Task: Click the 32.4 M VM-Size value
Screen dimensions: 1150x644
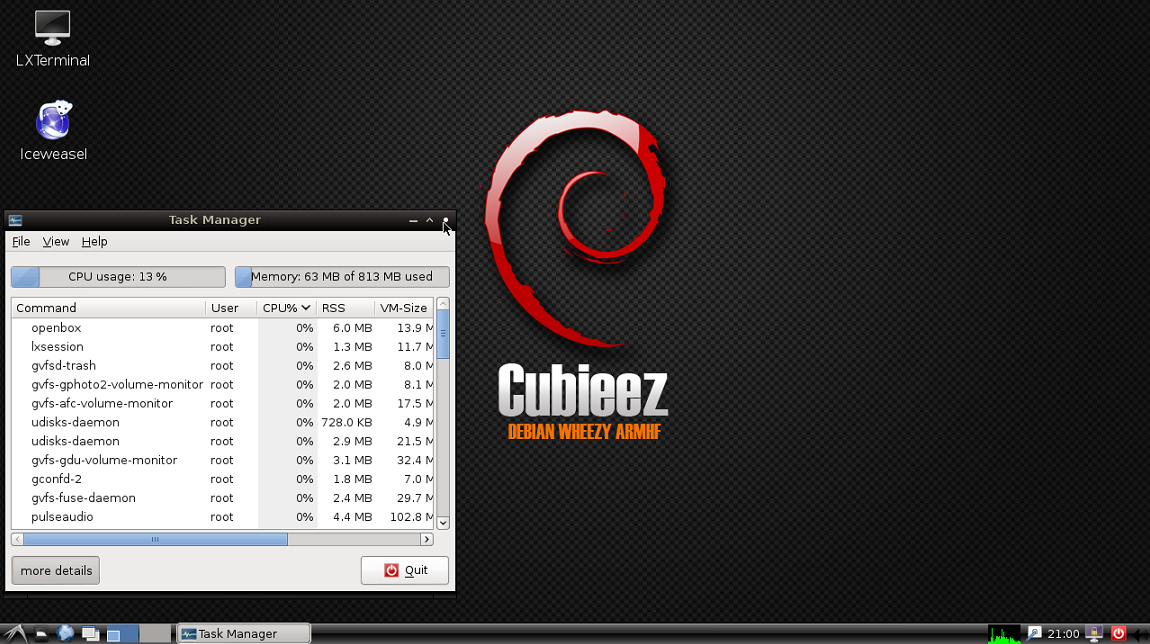Action: [414, 461]
